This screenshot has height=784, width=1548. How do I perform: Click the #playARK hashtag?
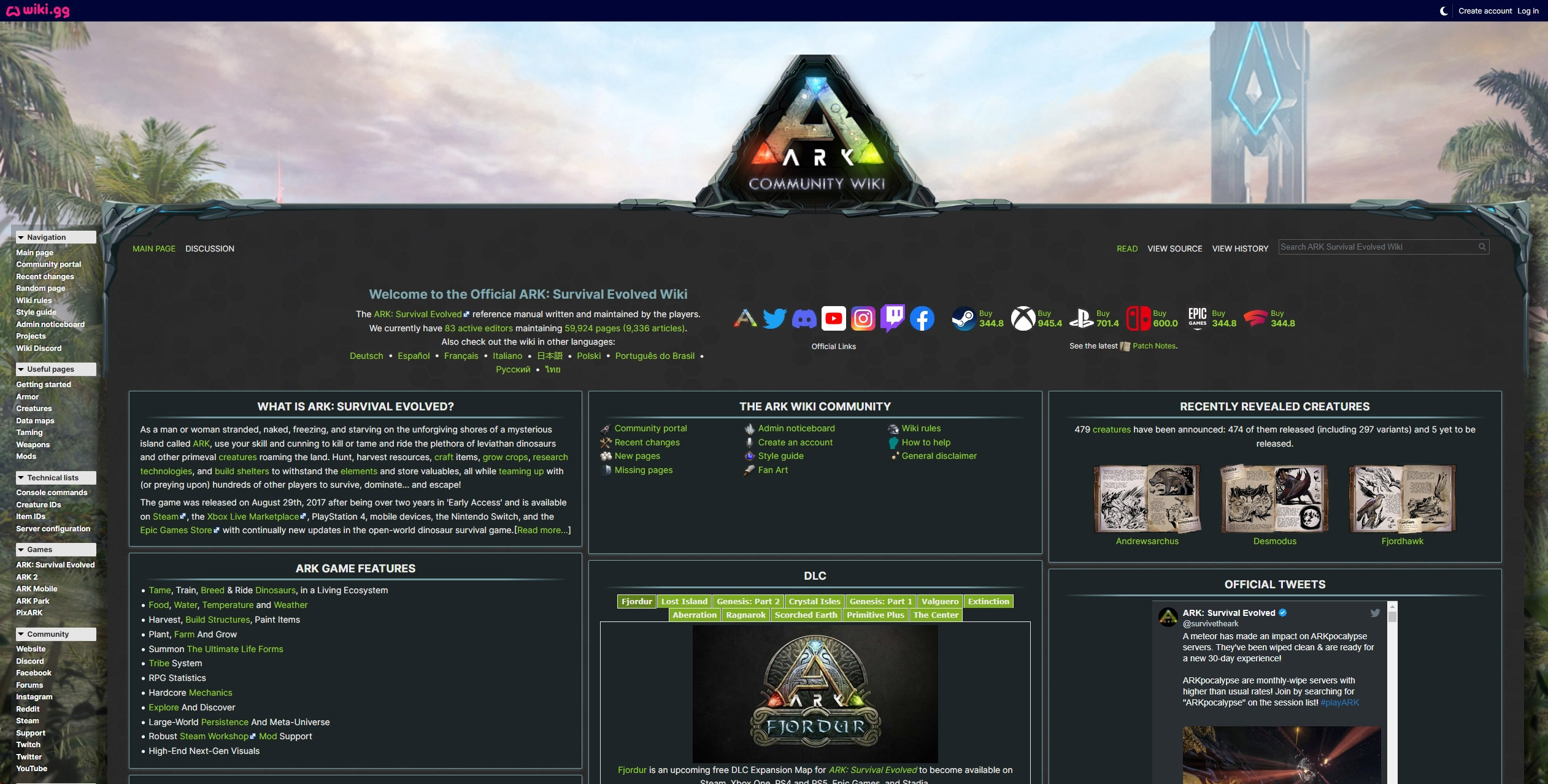click(x=1339, y=702)
